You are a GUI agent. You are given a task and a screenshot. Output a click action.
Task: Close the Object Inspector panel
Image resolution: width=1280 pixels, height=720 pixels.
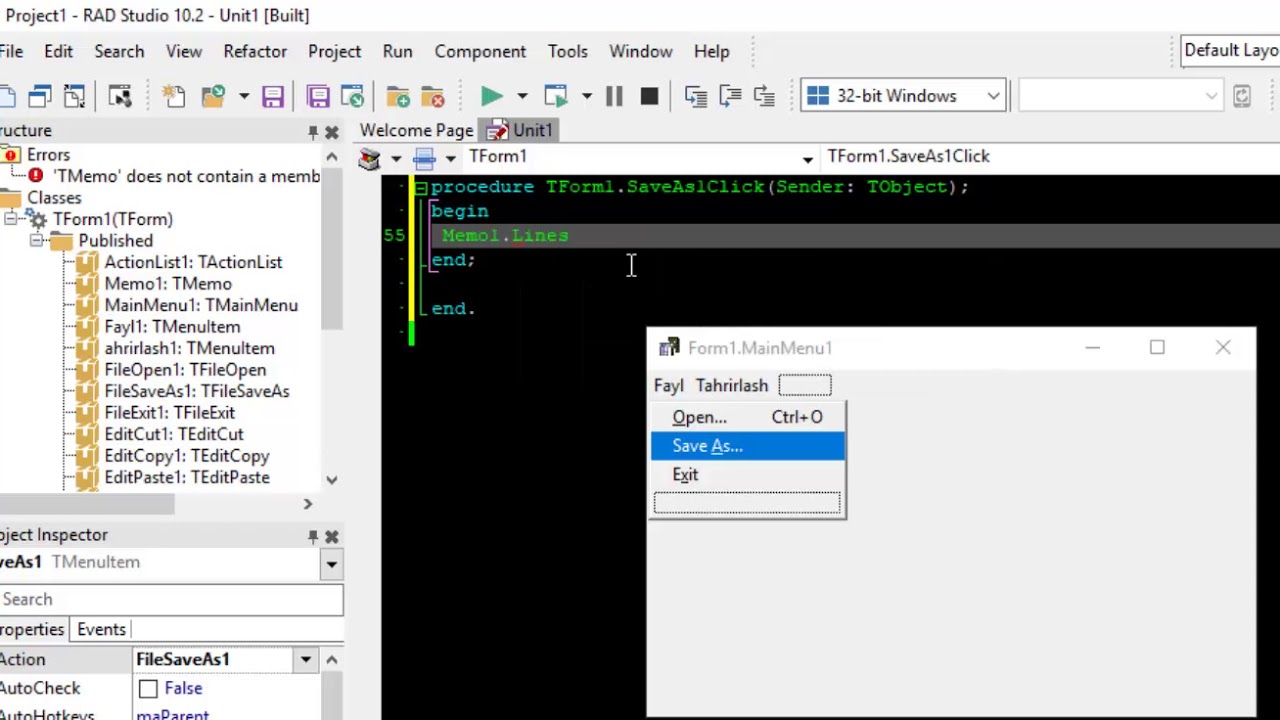coord(332,536)
